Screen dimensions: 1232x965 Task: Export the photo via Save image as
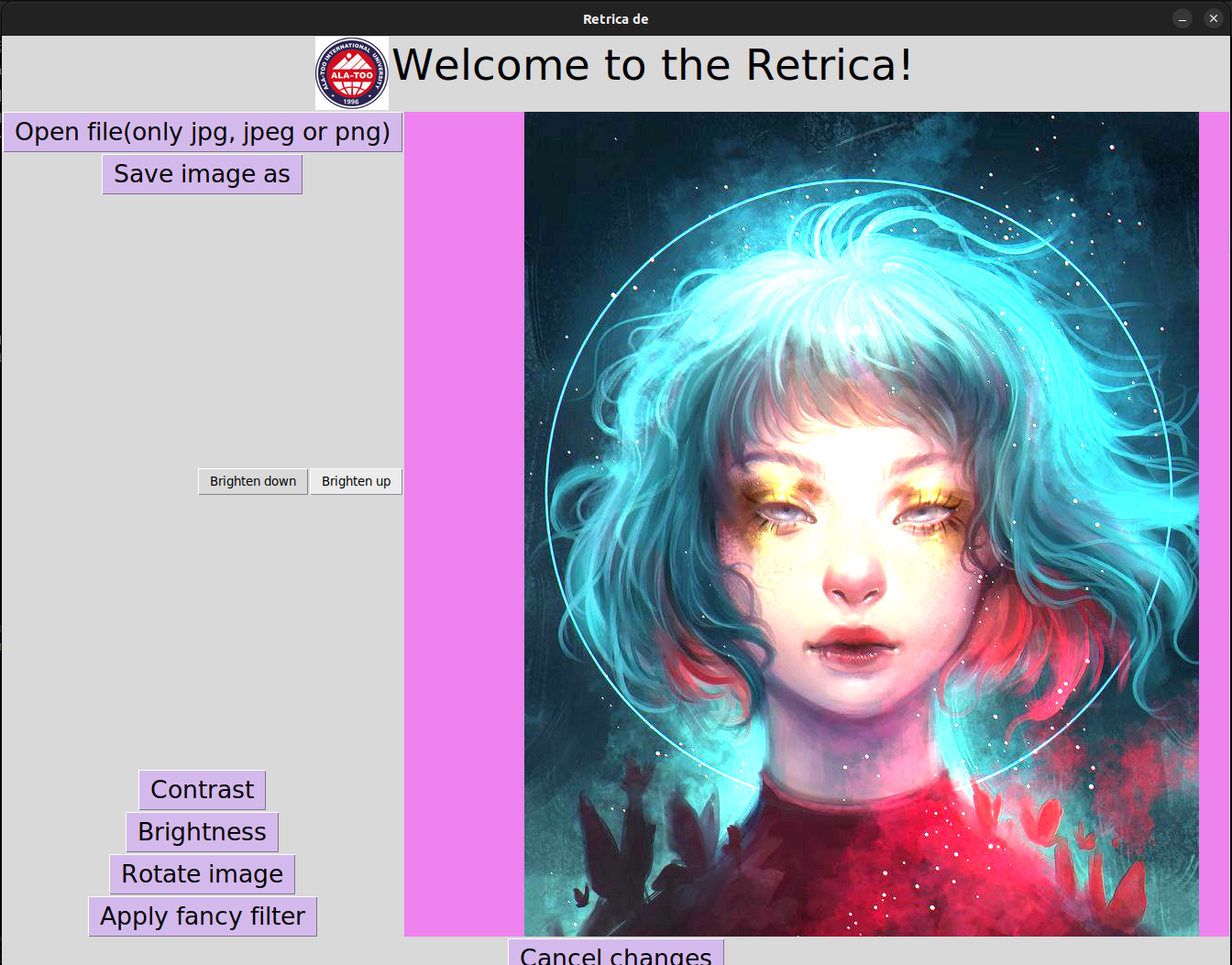(x=202, y=173)
